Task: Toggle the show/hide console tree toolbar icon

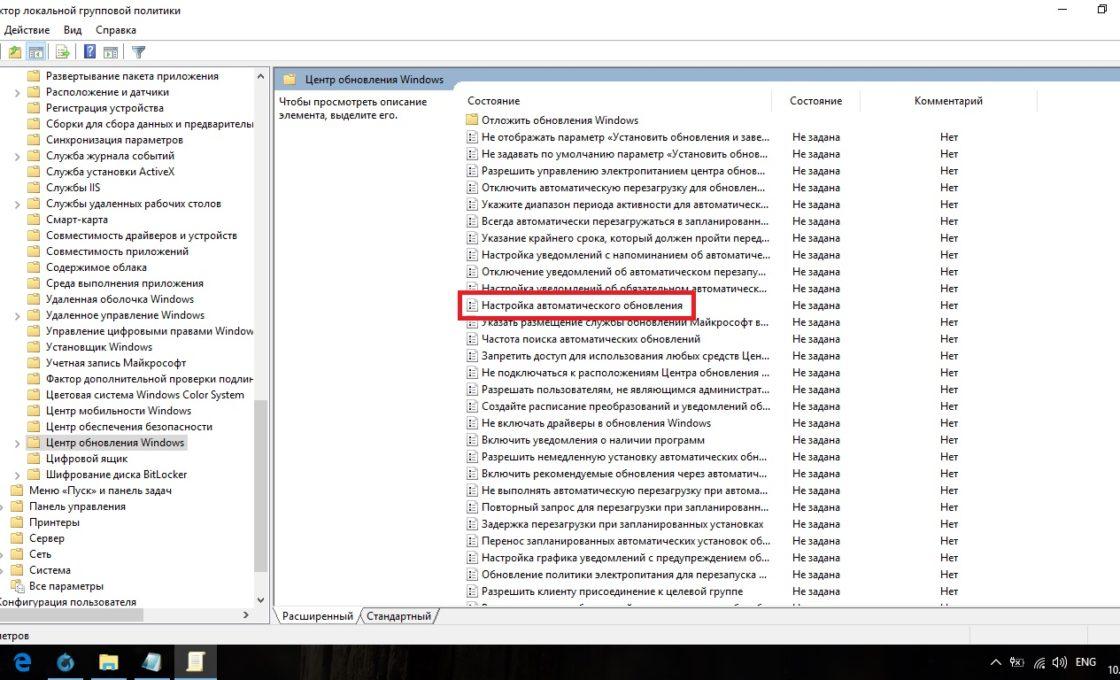Action: 36,52
